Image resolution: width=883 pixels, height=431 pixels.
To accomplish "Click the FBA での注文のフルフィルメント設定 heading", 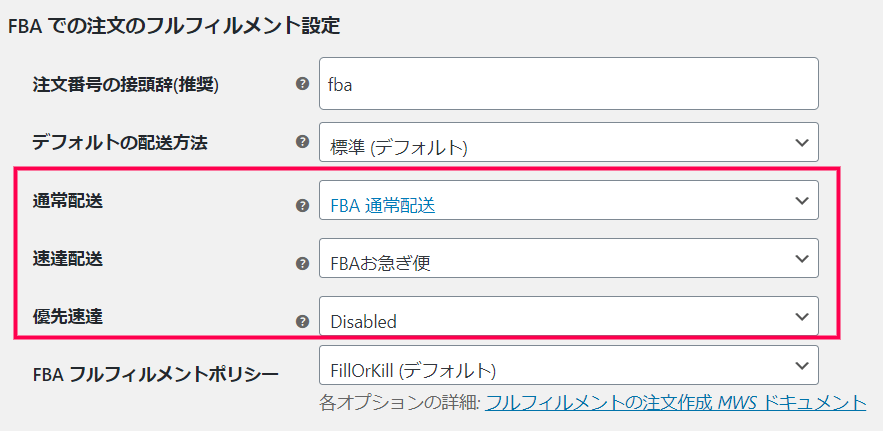I will 173,25.
